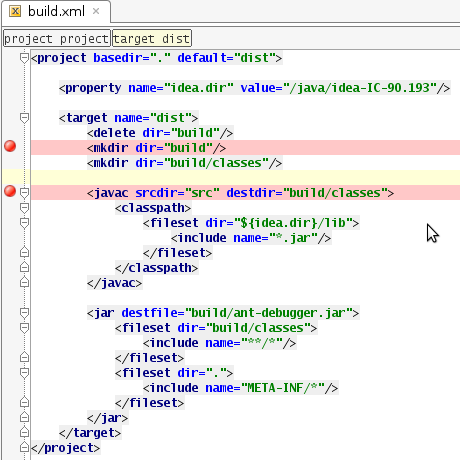460x460 pixels.
Task: Click the mkdir build/classes line
Action: (x=185, y=163)
